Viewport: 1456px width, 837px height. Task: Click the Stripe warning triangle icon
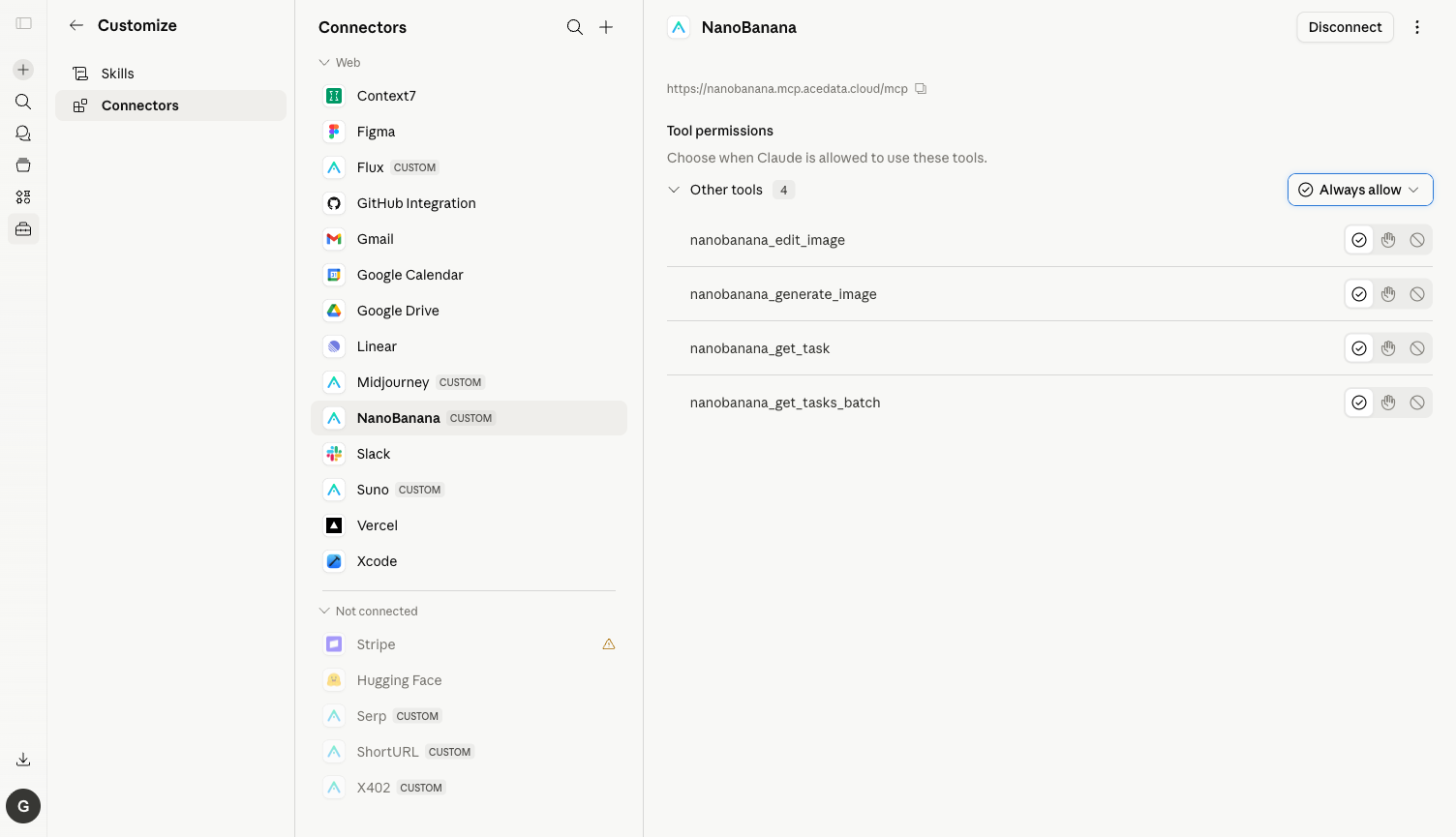(x=609, y=644)
